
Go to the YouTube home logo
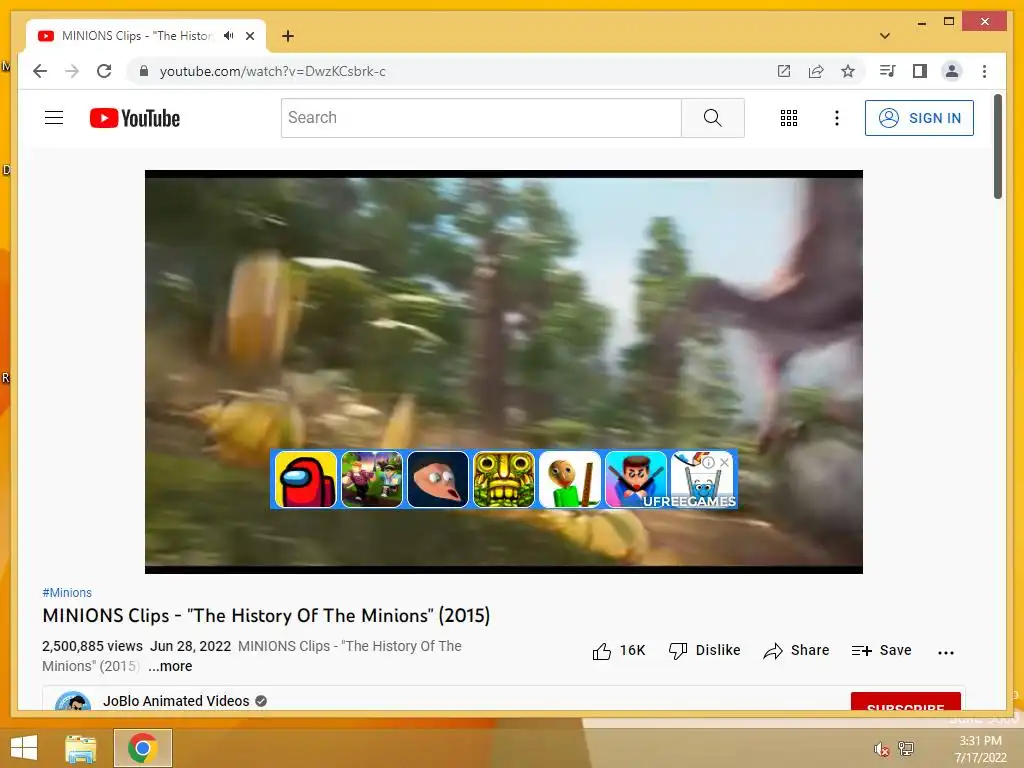(x=135, y=118)
